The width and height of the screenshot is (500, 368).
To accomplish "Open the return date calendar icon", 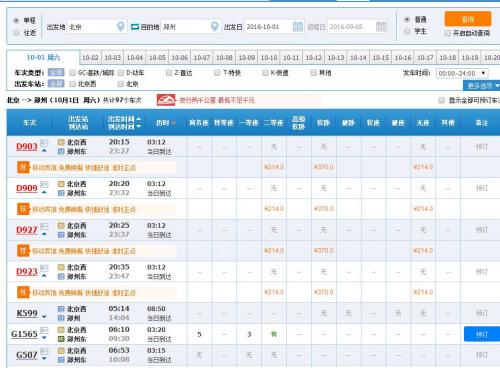I will 381,26.
